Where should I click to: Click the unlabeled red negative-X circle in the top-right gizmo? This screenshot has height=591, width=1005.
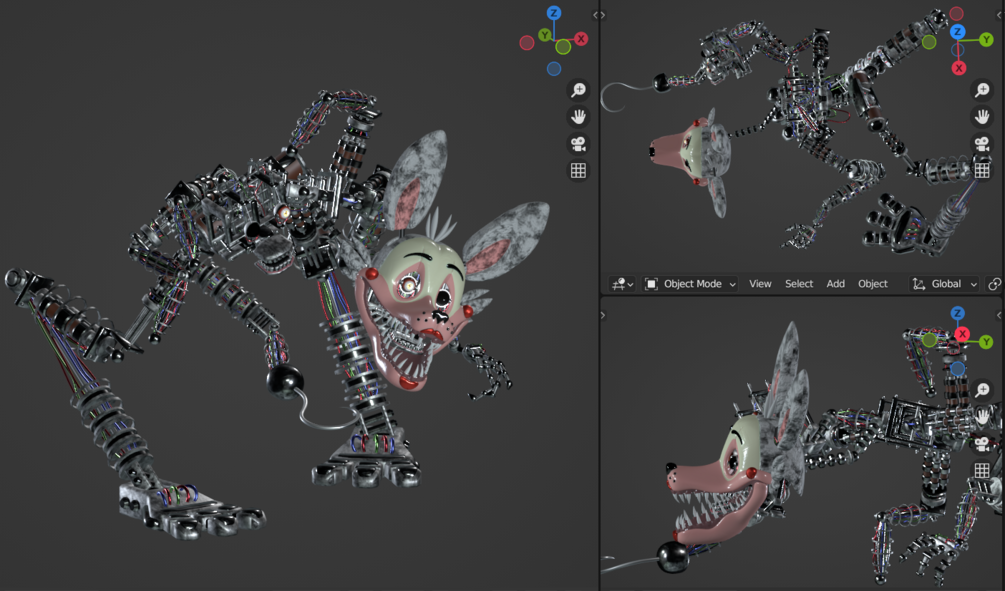(956, 13)
